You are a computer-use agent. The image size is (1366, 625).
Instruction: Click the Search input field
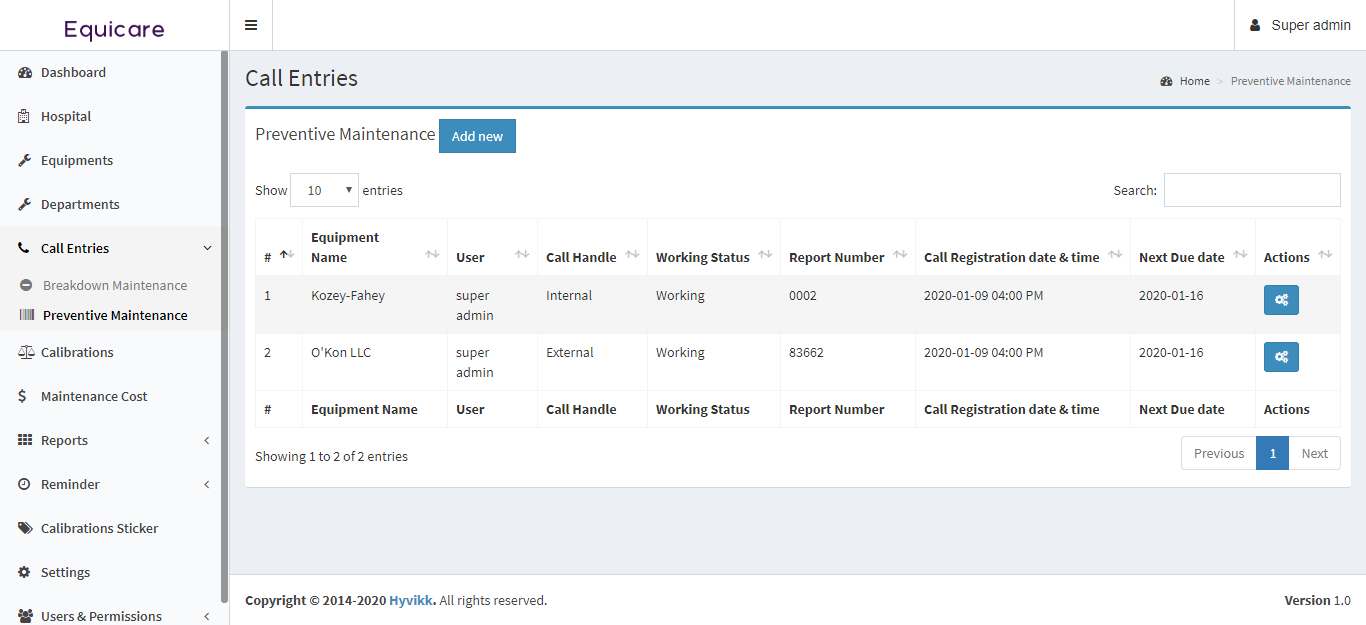click(x=1251, y=189)
